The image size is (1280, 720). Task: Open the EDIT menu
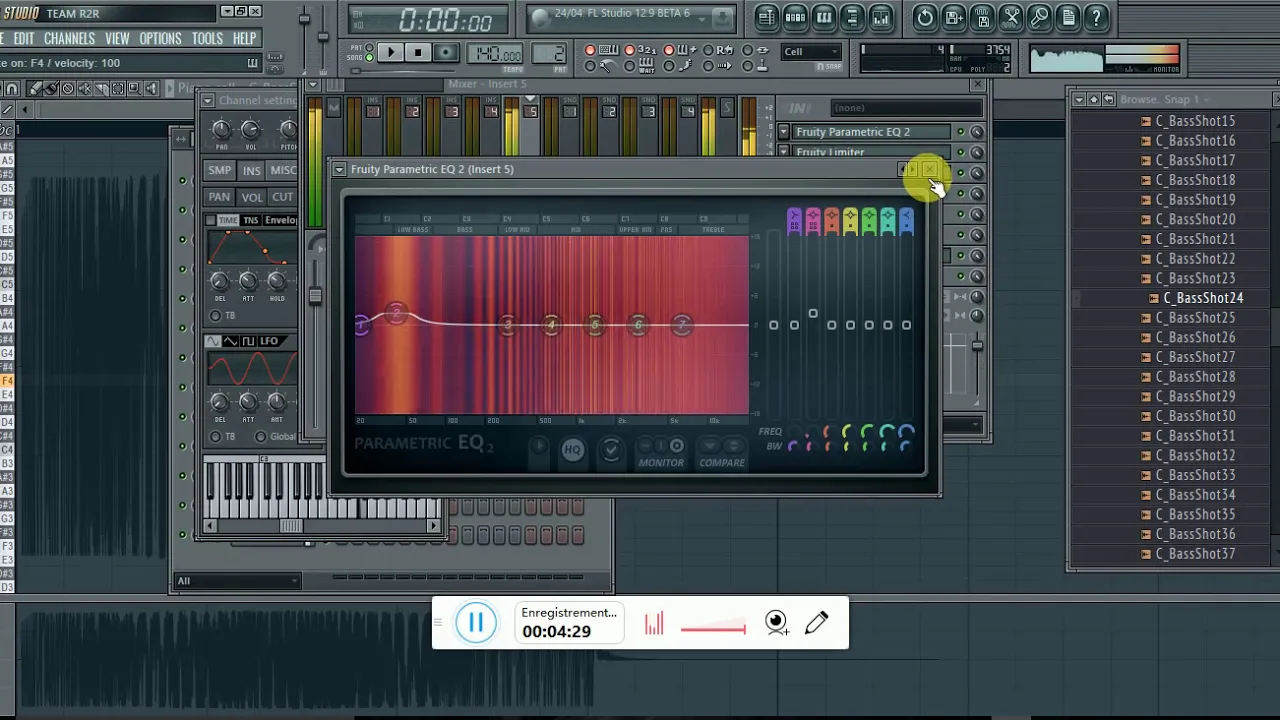click(x=24, y=38)
